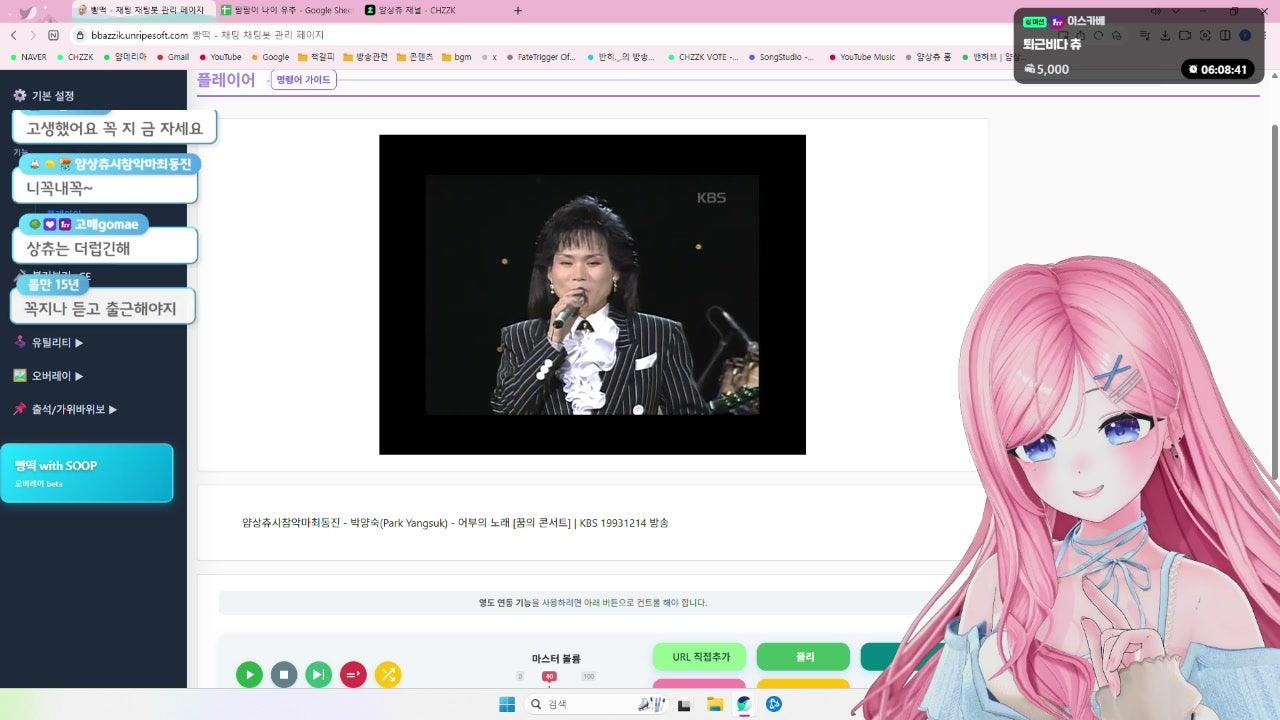The width and height of the screenshot is (1280, 720).
Task: Stop playback with the gray stop button
Action: [x=284, y=675]
